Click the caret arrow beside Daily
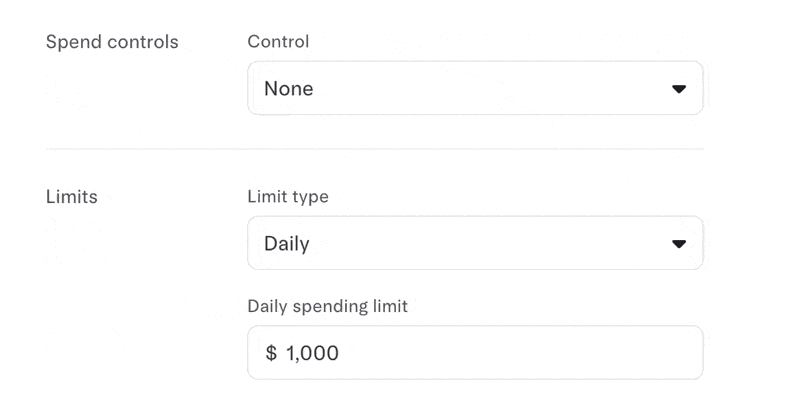The height and width of the screenshot is (413, 800). coord(679,244)
